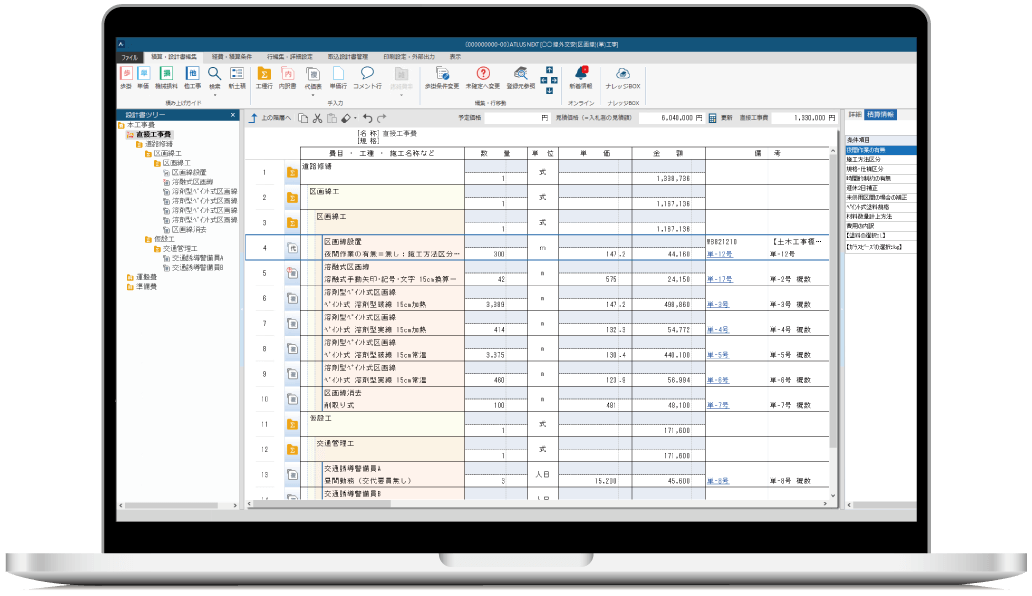Open the ファイル menu tab
The image size is (1032, 596).
point(128,58)
